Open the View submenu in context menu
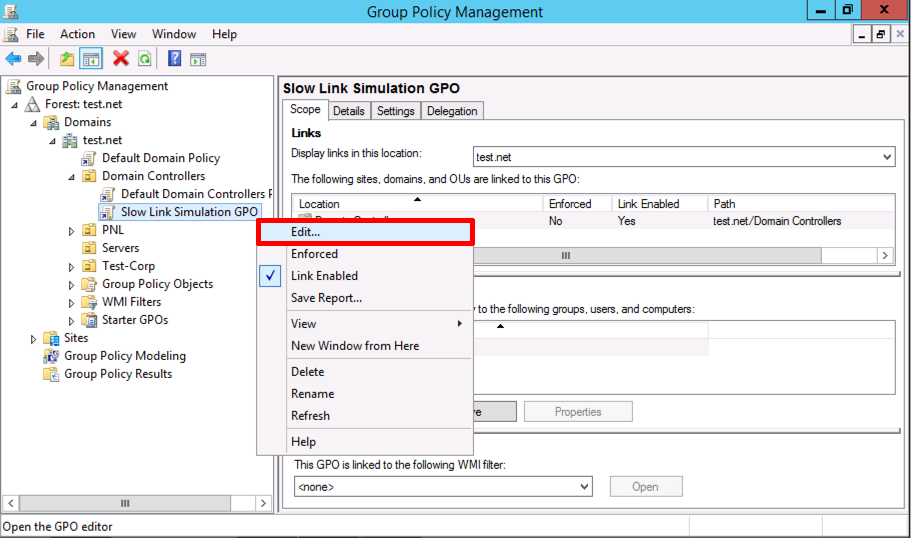The height and width of the screenshot is (538, 911). pyautogui.click(x=365, y=324)
